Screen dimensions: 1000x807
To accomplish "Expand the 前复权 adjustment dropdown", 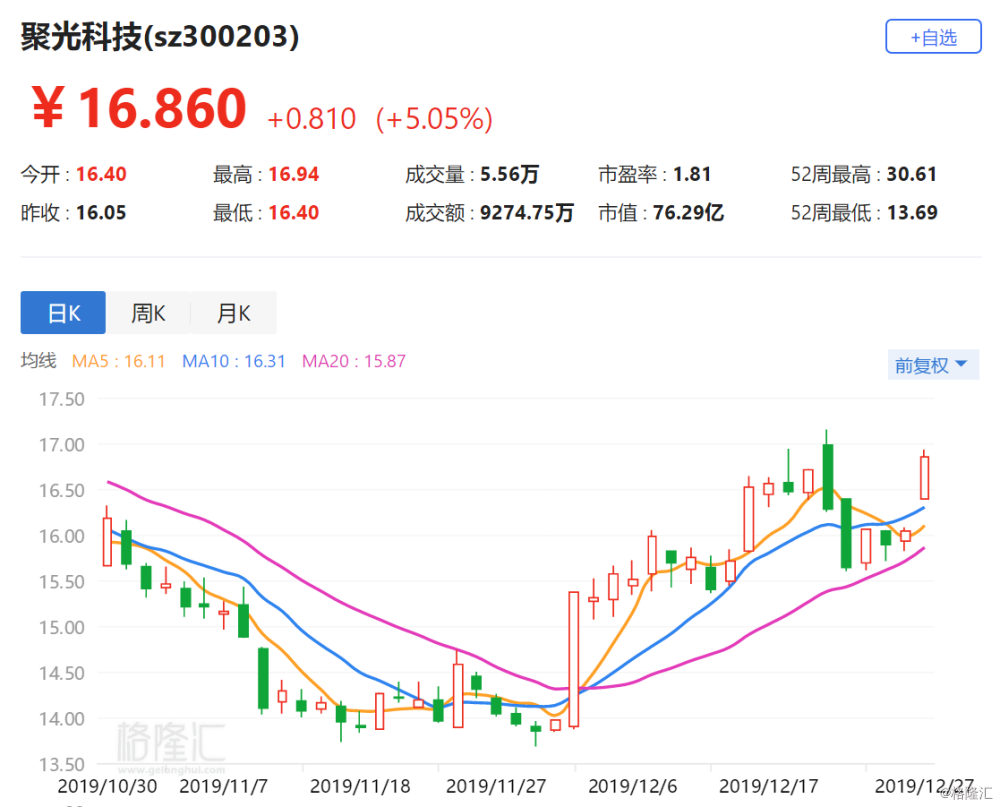I will pyautogui.click(x=931, y=365).
